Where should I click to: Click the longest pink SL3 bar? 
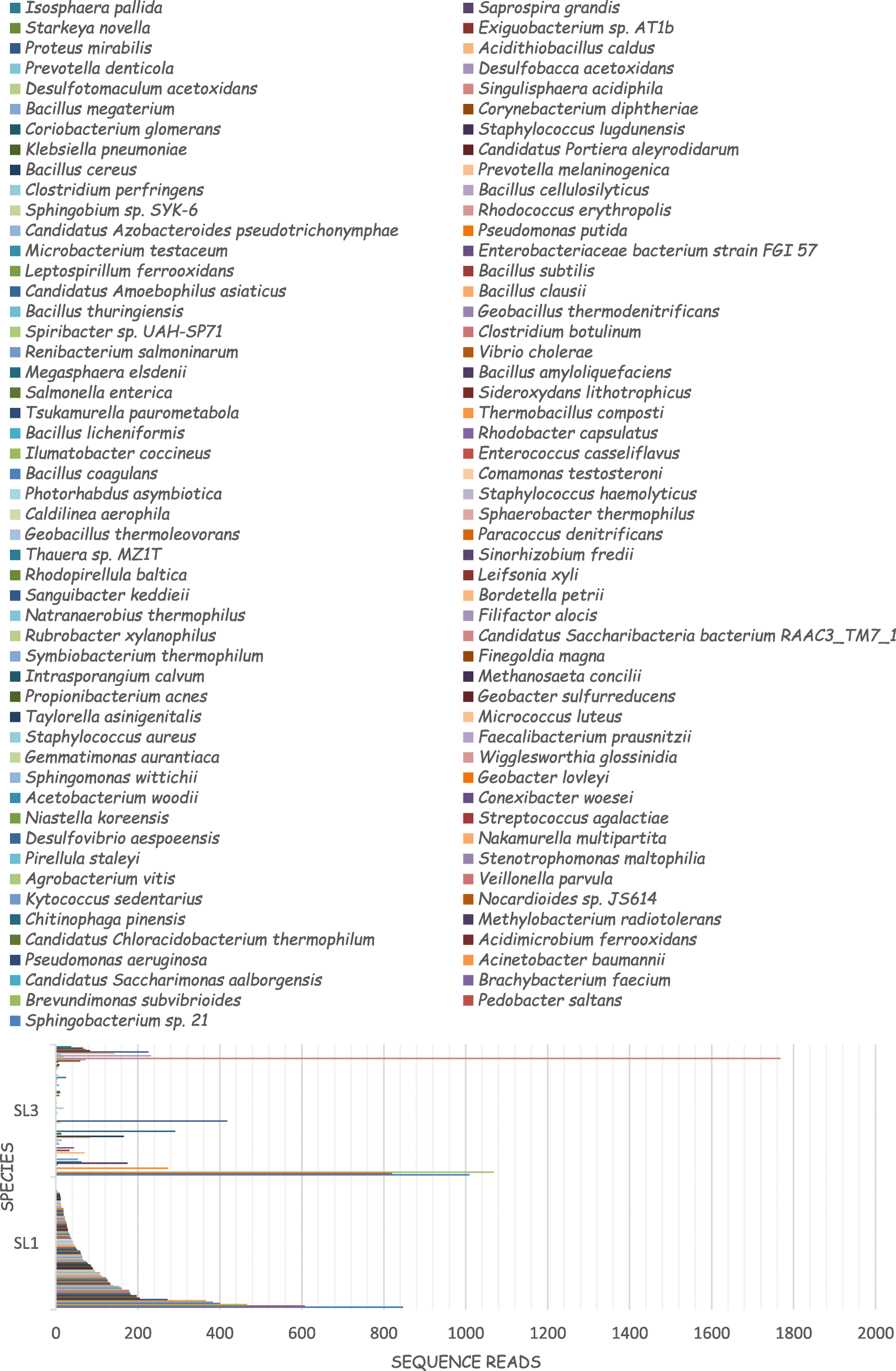pyautogui.click(x=419, y=1058)
